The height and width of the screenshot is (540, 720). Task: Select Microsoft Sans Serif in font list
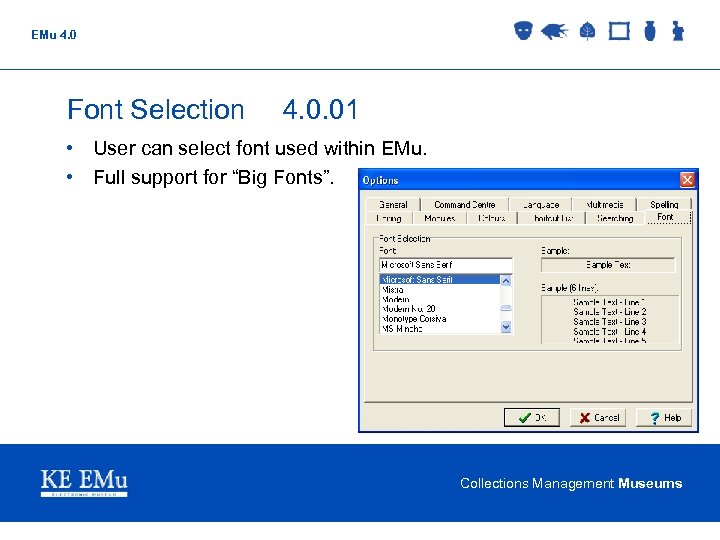point(439,279)
